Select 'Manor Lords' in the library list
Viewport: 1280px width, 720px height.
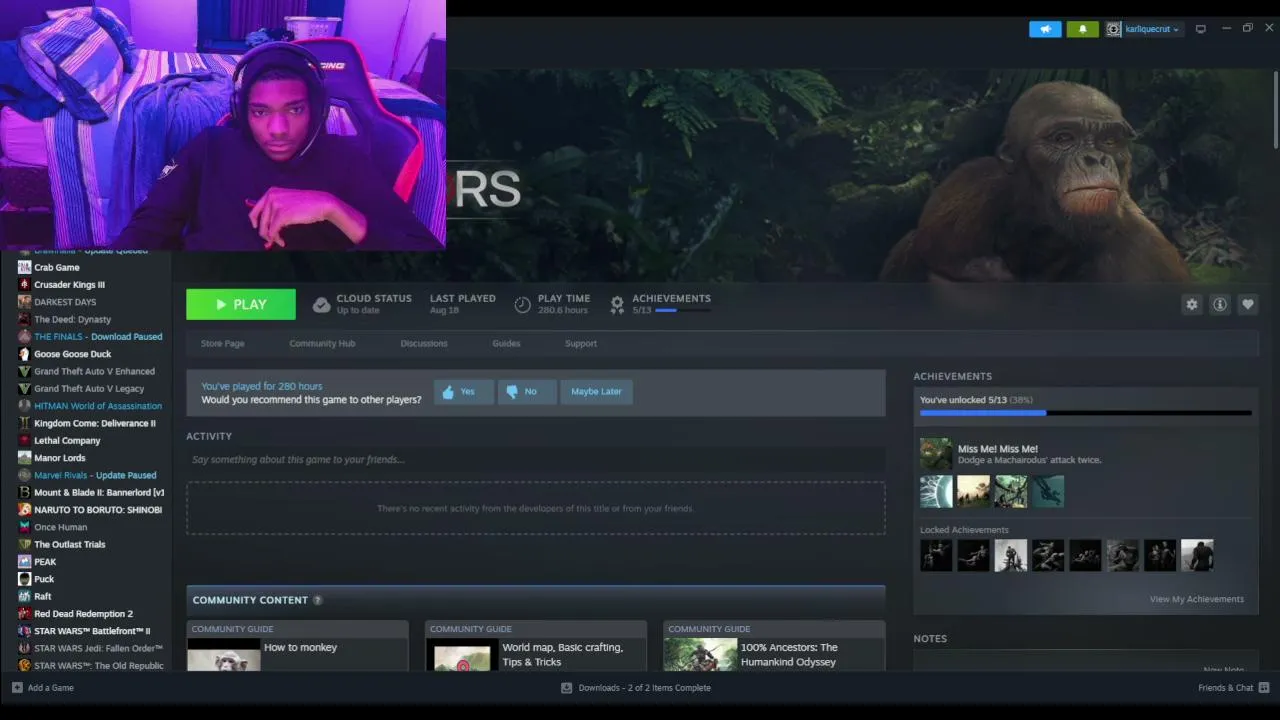60,458
